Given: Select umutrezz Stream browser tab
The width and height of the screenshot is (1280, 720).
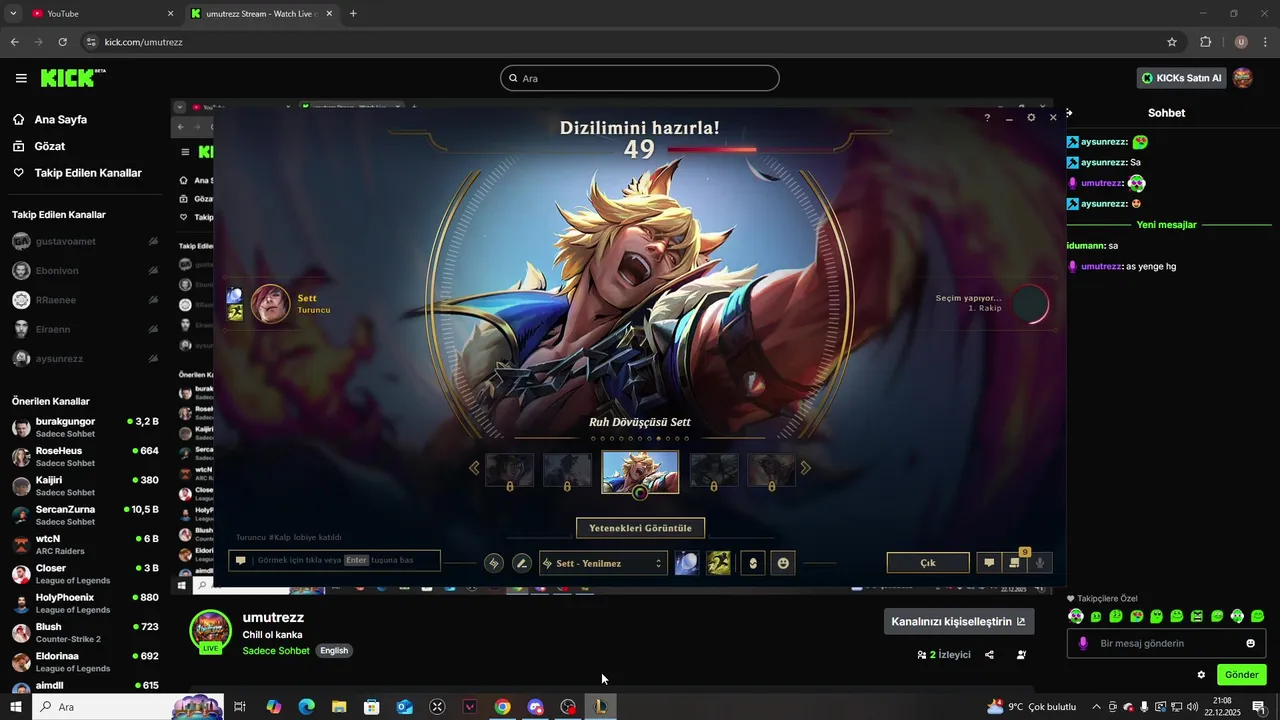Looking at the screenshot, I should pyautogui.click(x=260, y=14).
